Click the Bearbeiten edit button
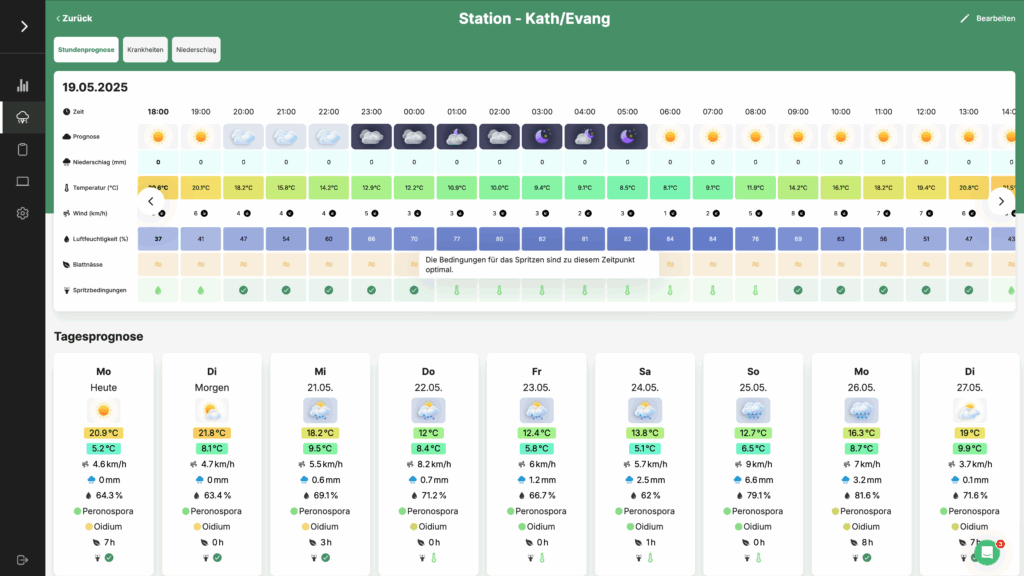Image resolution: width=1024 pixels, height=576 pixels. tap(987, 18)
